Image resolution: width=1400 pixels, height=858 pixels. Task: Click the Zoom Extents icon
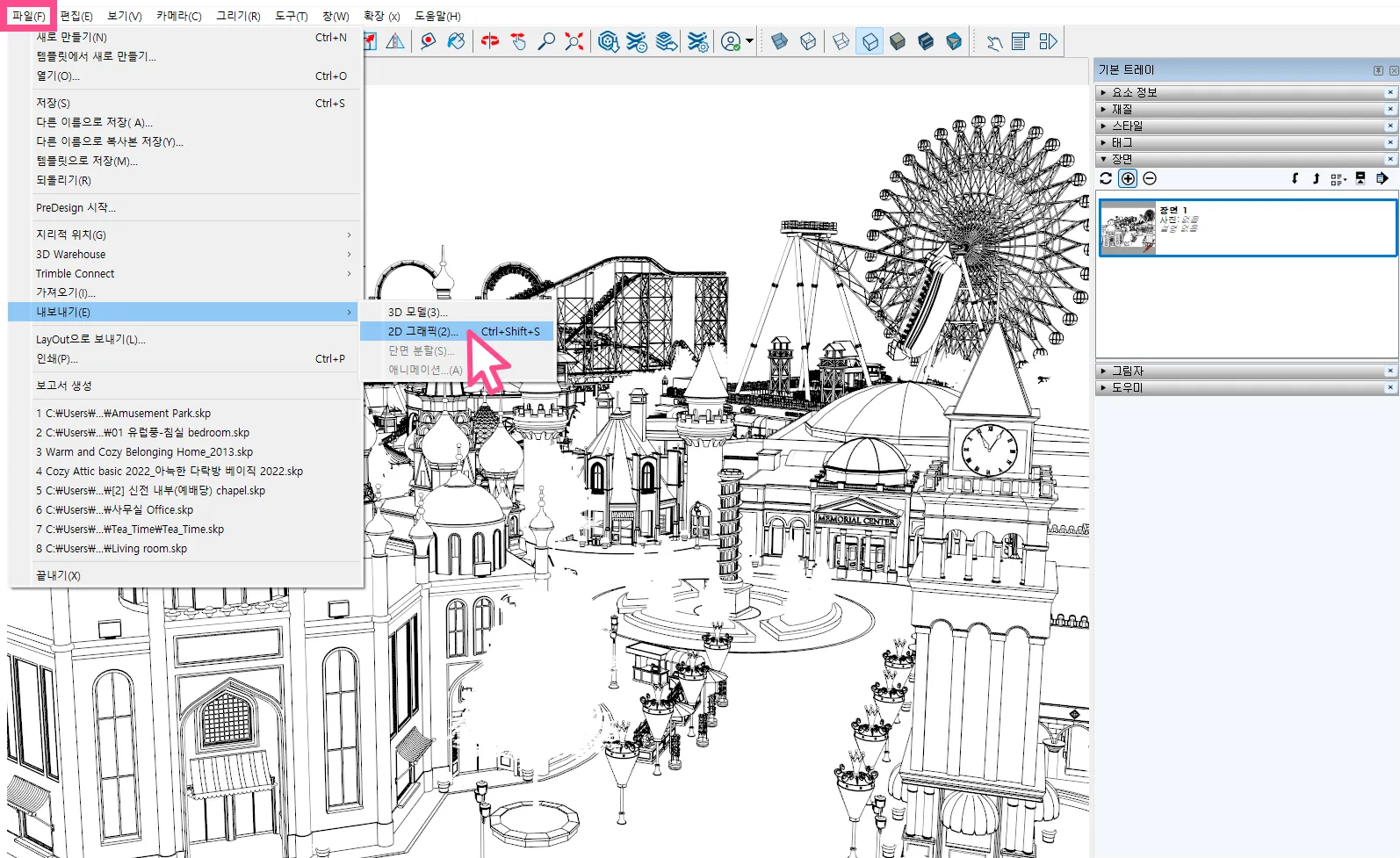click(x=574, y=41)
